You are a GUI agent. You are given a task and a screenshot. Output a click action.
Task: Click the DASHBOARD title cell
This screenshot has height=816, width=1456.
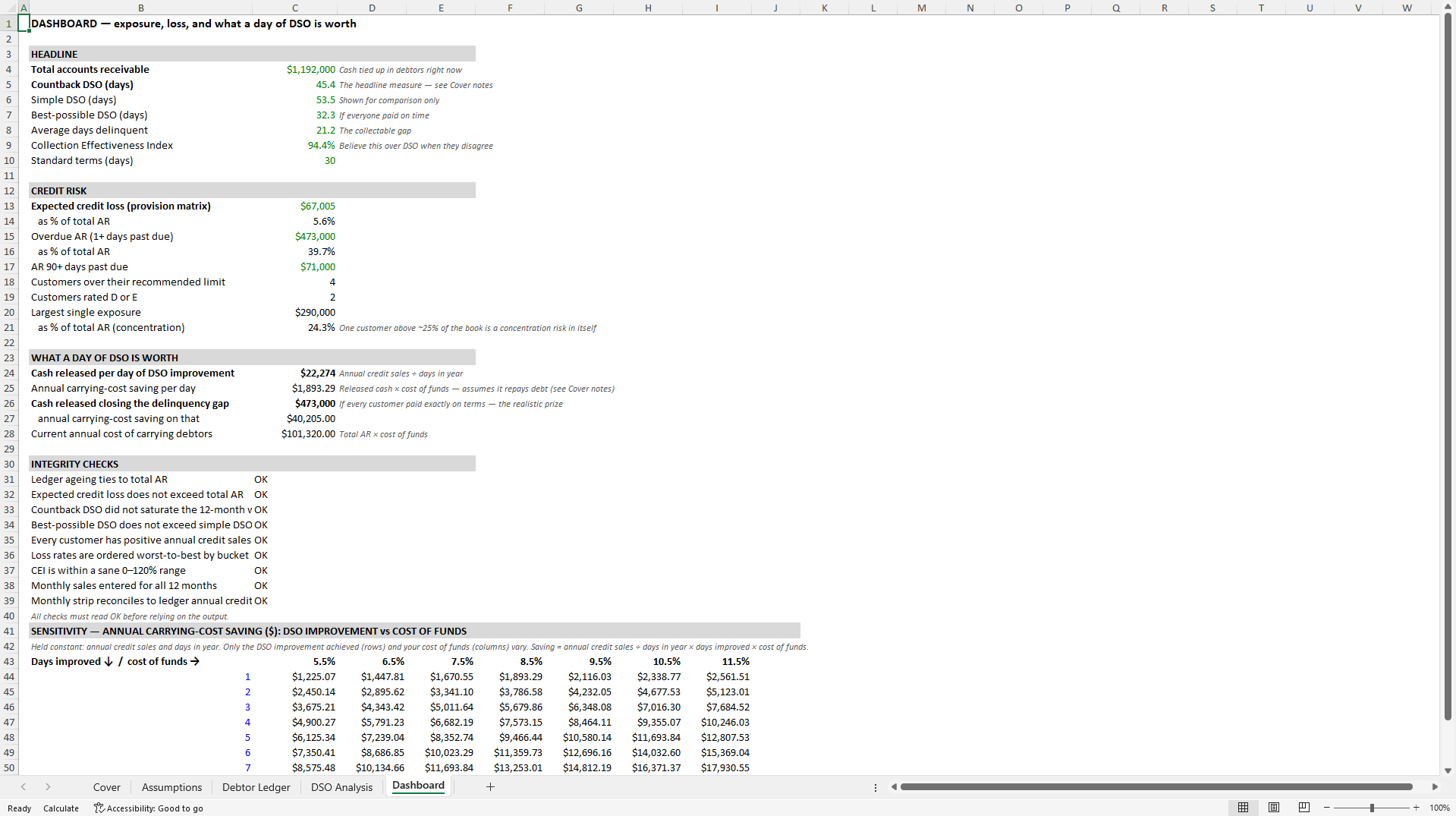coord(193,24)
